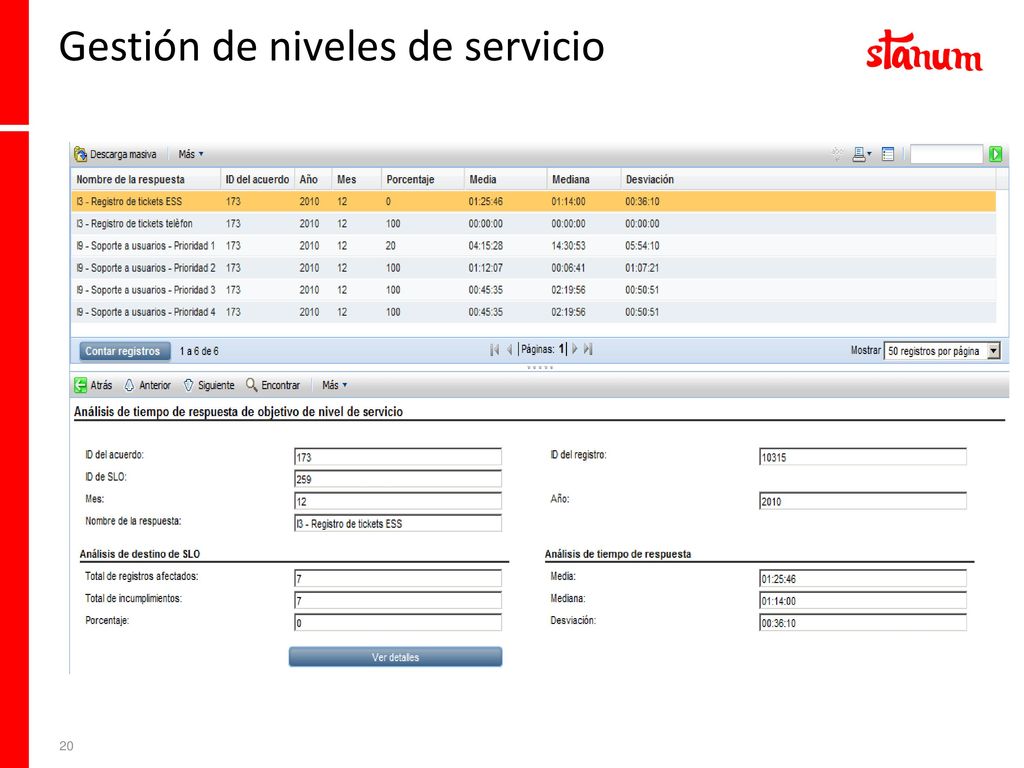Click the Ver detalles button
1024x768 pixels.
[x=396, y=657]
